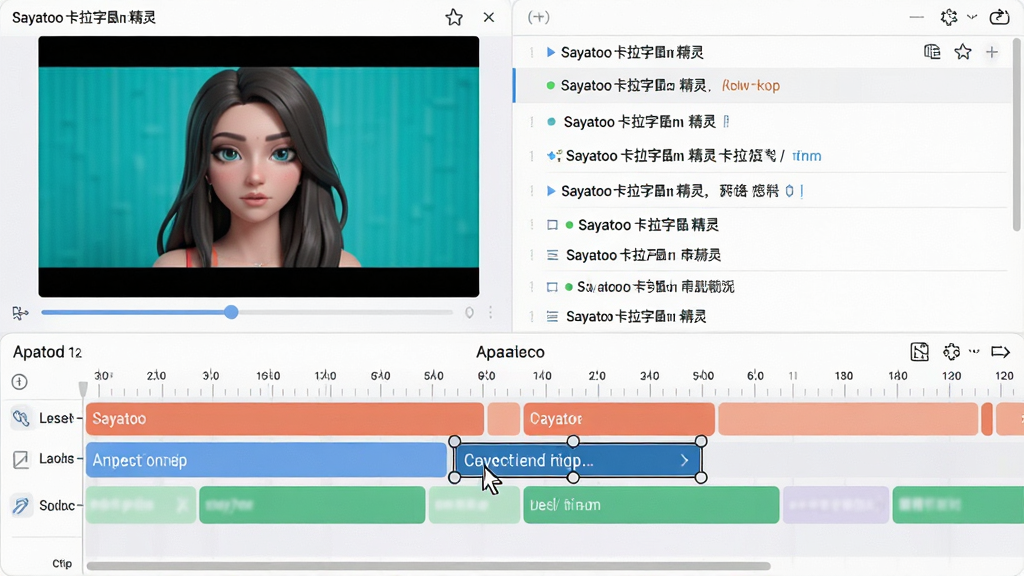Image resolution: width=1024 pixels, height=576 pixels.
Task: Click the star icon beside the copy icon
Action: point(963,52)
